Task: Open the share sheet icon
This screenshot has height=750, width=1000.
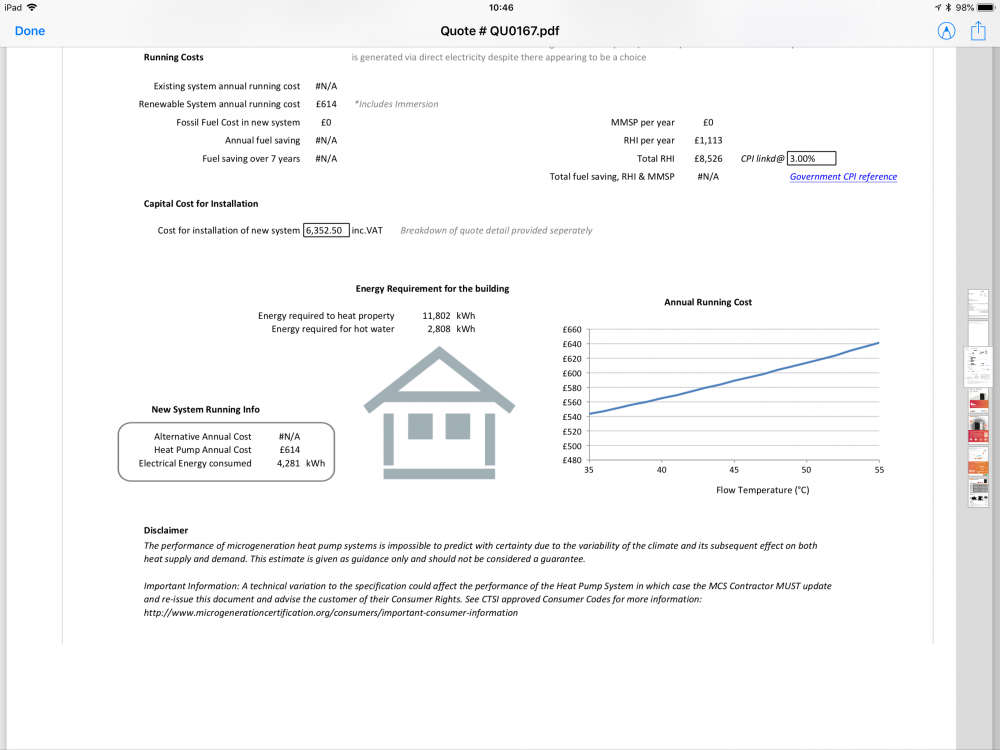Action: coord(978,30)
